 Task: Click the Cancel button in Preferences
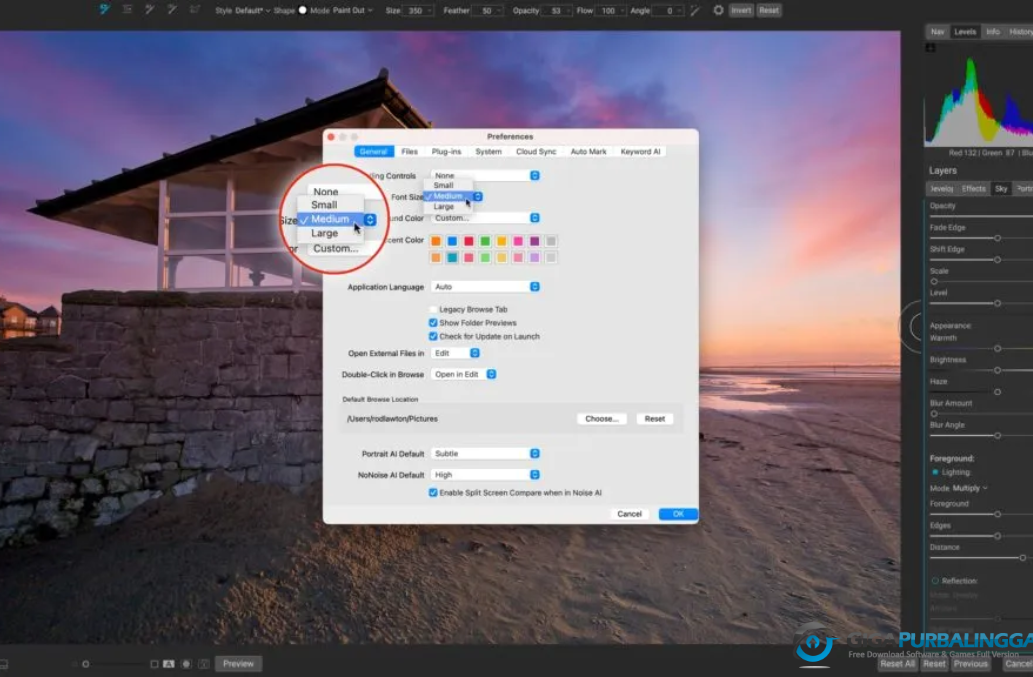[629, 514]
